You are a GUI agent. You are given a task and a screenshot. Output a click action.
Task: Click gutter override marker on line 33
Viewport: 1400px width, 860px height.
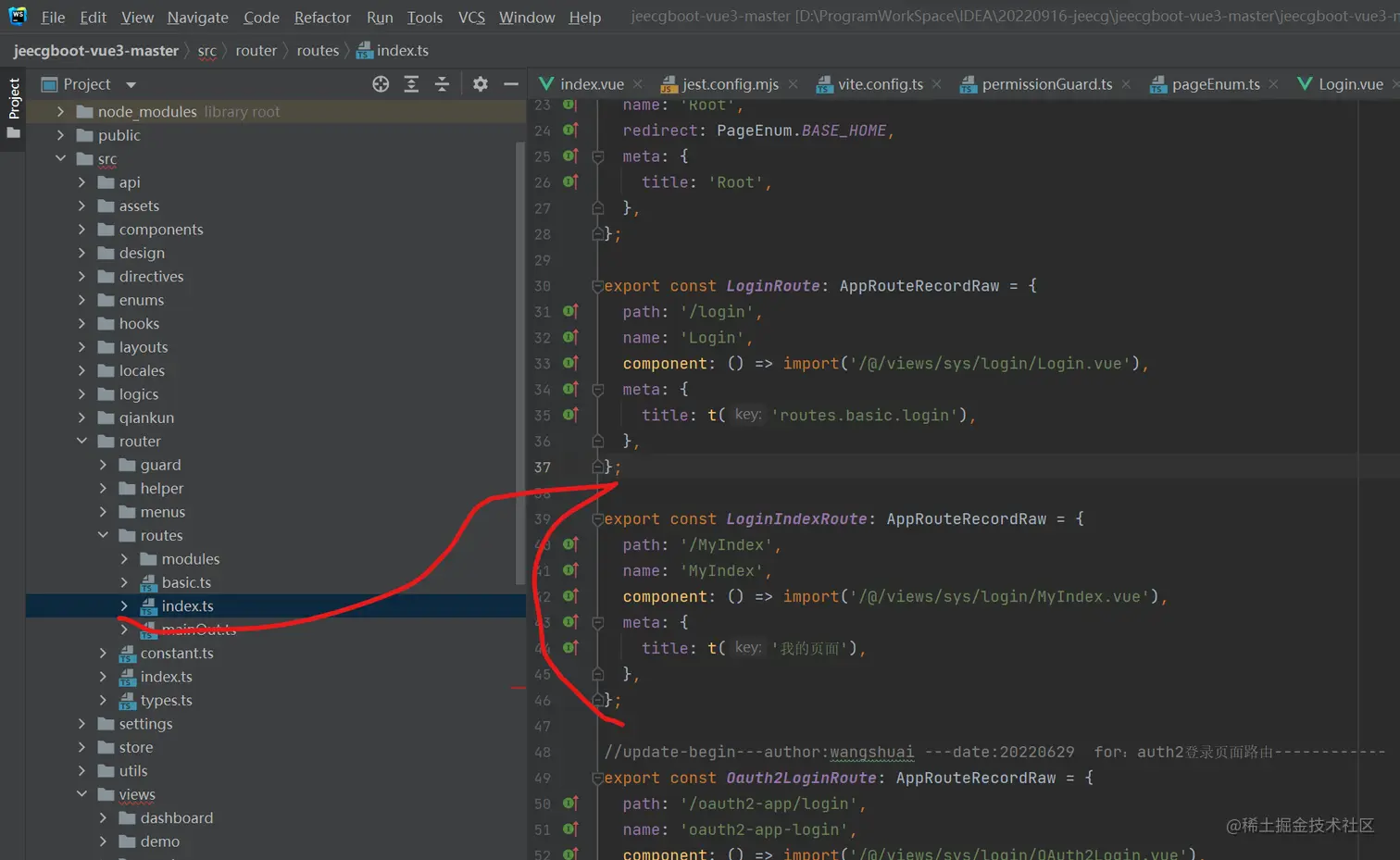point(570,364)
